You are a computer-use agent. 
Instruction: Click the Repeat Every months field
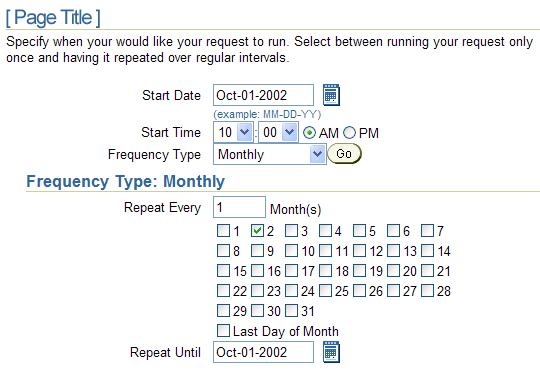(x=239, y=207)
